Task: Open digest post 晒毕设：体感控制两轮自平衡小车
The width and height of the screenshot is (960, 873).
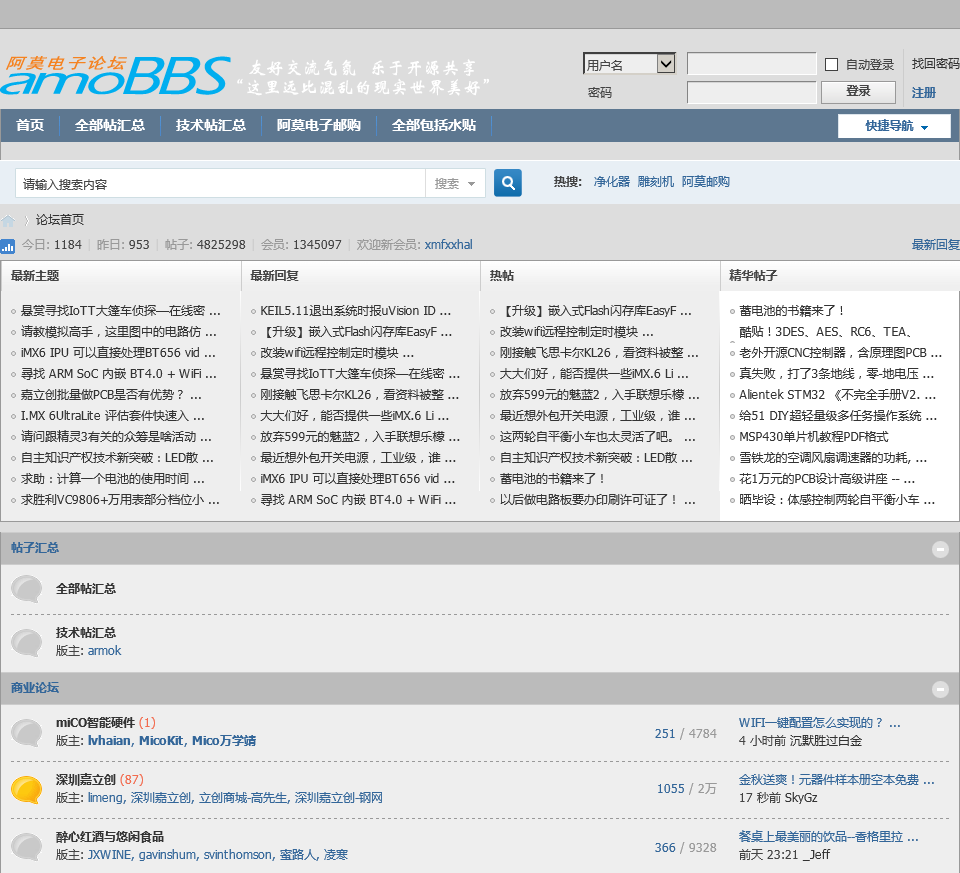Action: (837, 500)
